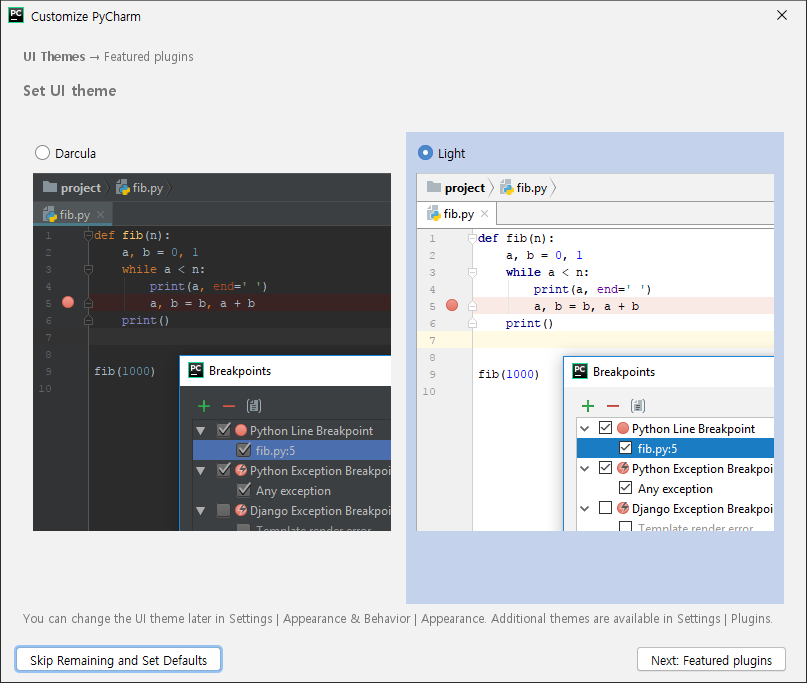Click fib.py breadcrumb Python icon in Darcula preview
807x683 pixels.
122,187
